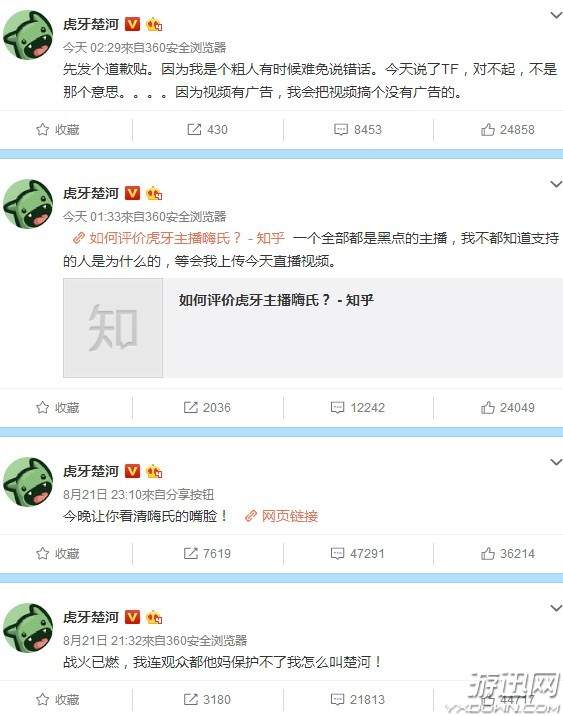Expand options chevron on 01:33 post
Image resolution: width=563 pixels, height=716 pixels.
(x=556, y=184)
